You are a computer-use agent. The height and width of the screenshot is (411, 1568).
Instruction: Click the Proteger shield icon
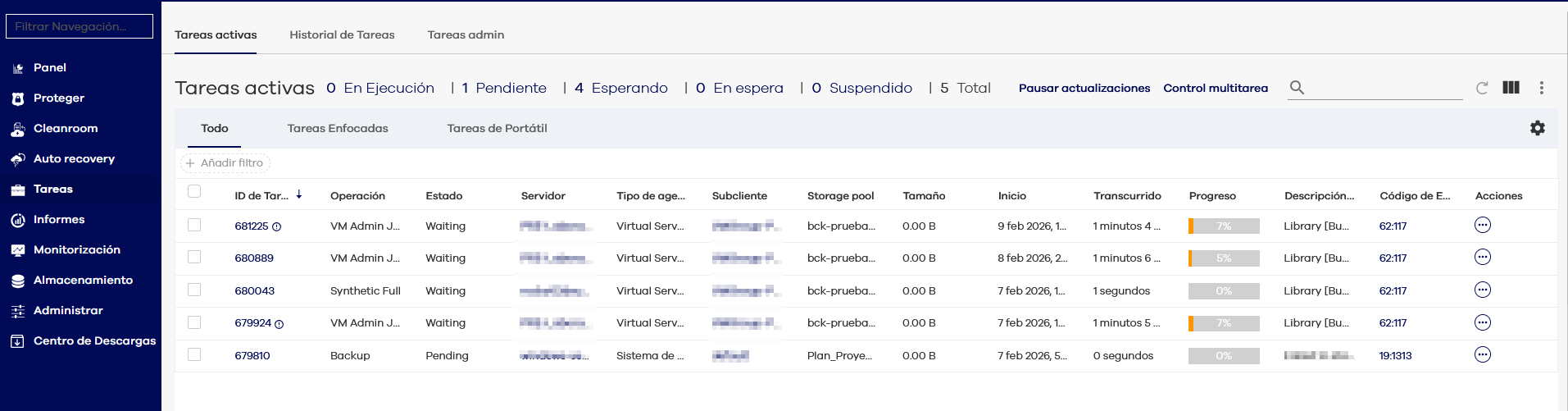[x=17, y=98]
